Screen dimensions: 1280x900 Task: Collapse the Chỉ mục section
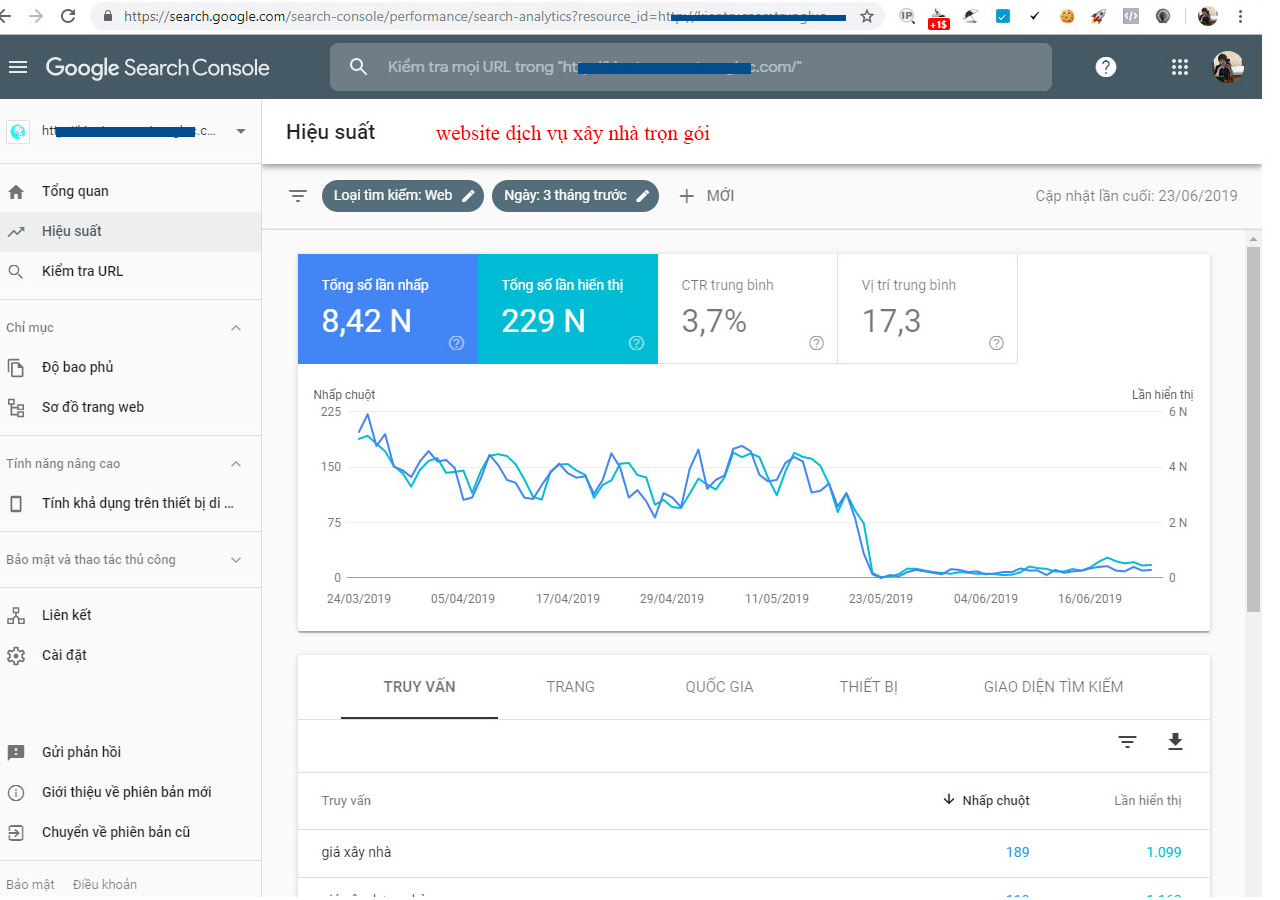(x=236, y=328)
